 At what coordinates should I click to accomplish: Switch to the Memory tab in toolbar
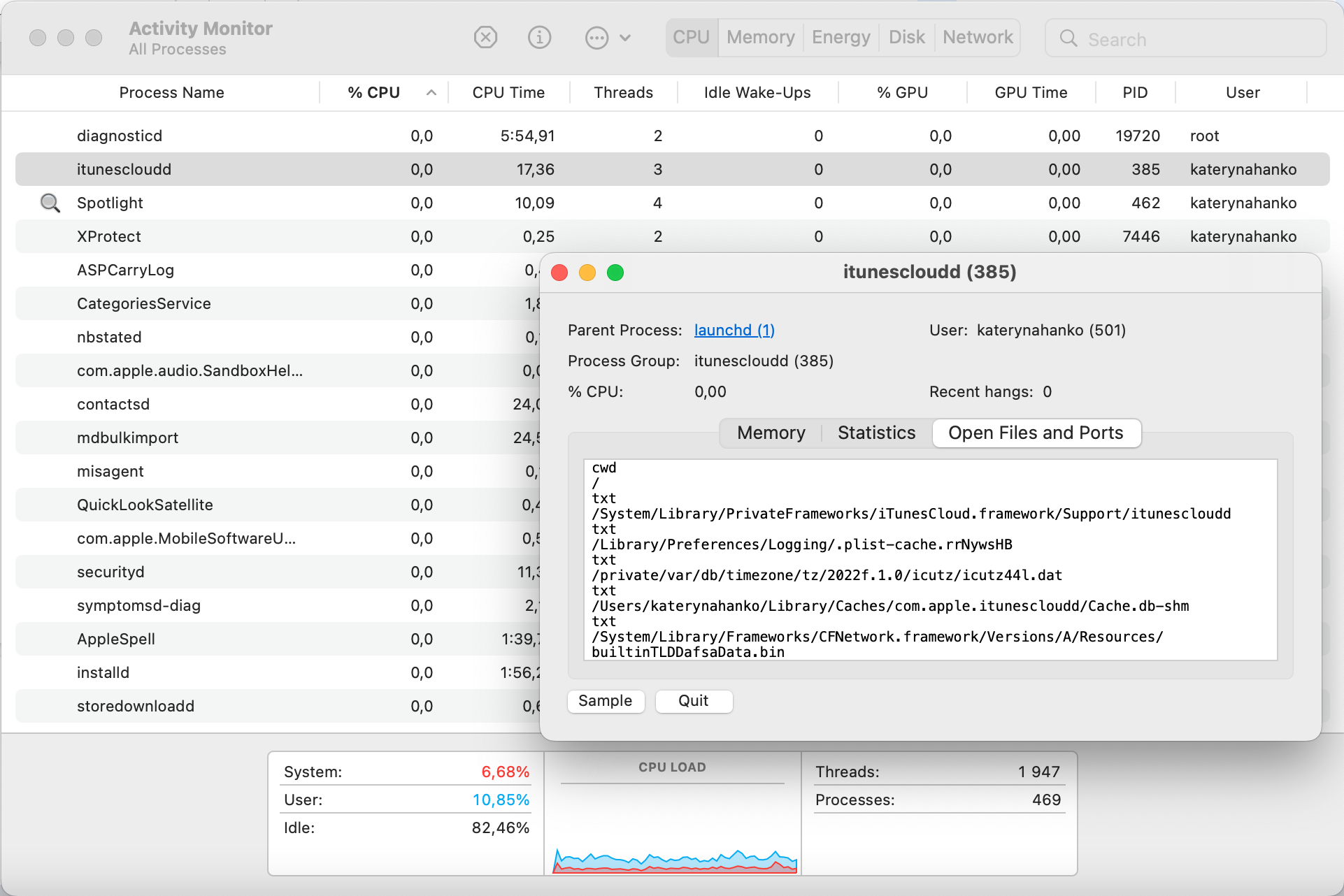pyautogui.click(x=761, y=37)
